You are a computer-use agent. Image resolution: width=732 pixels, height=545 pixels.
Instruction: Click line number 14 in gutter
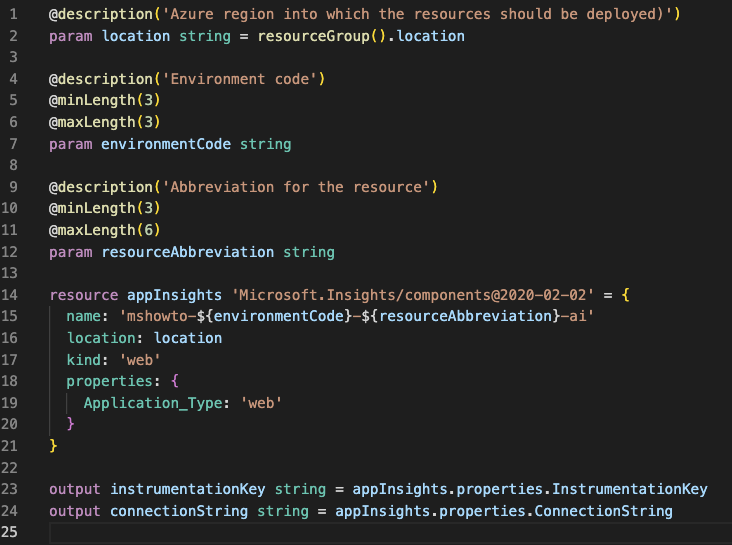(9, 295)
